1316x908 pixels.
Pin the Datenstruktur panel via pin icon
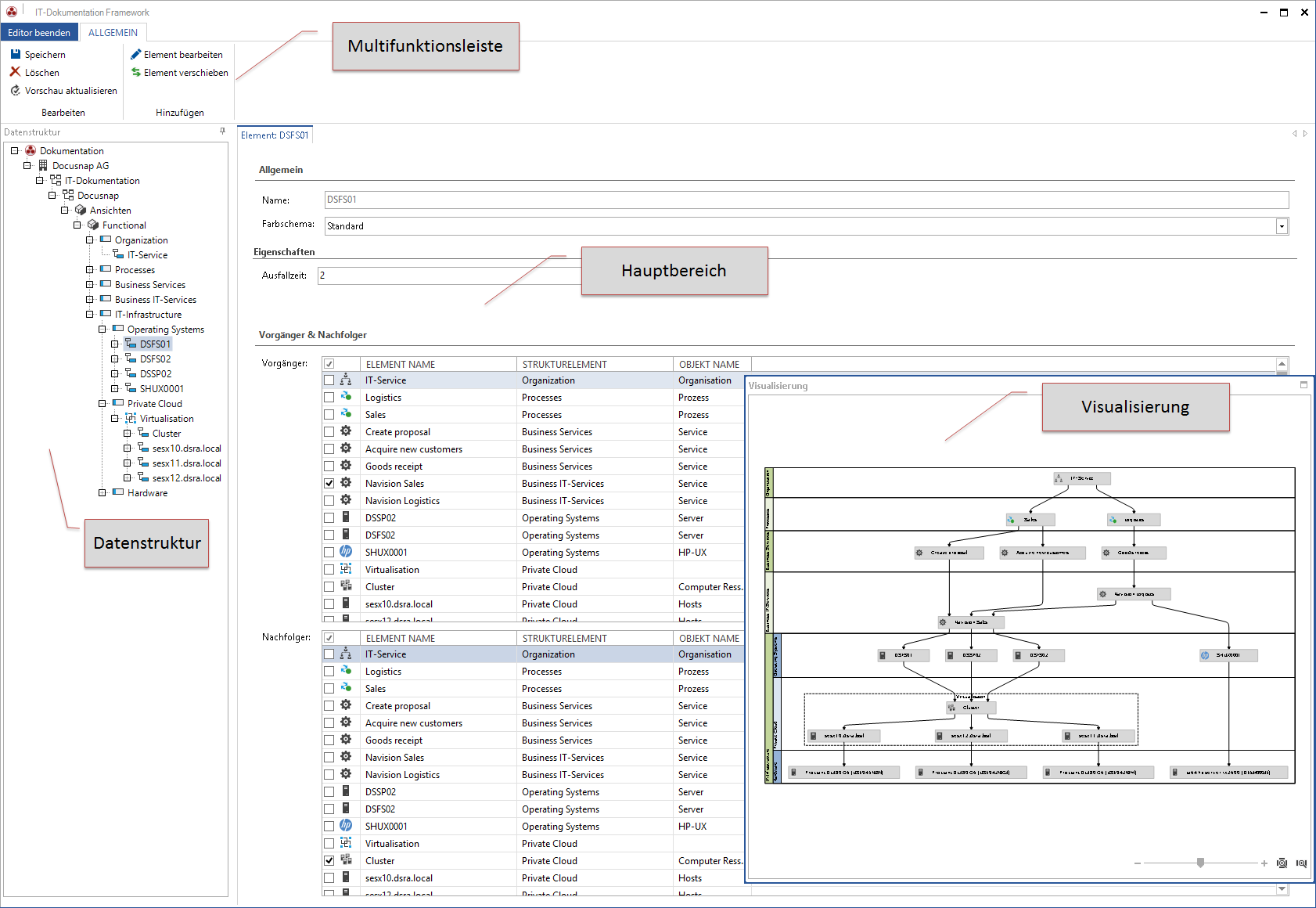[x=222, y=132]
